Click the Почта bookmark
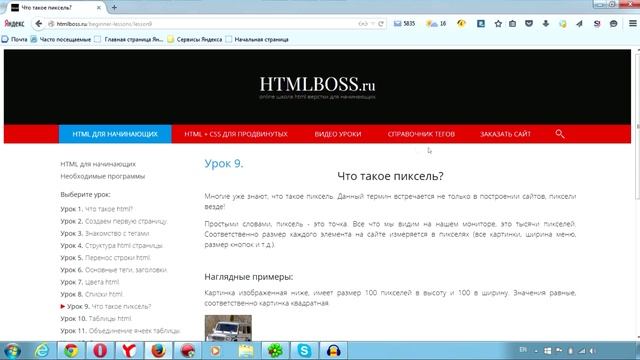Screen dimensions: 640x360 (x=15, y=40)
